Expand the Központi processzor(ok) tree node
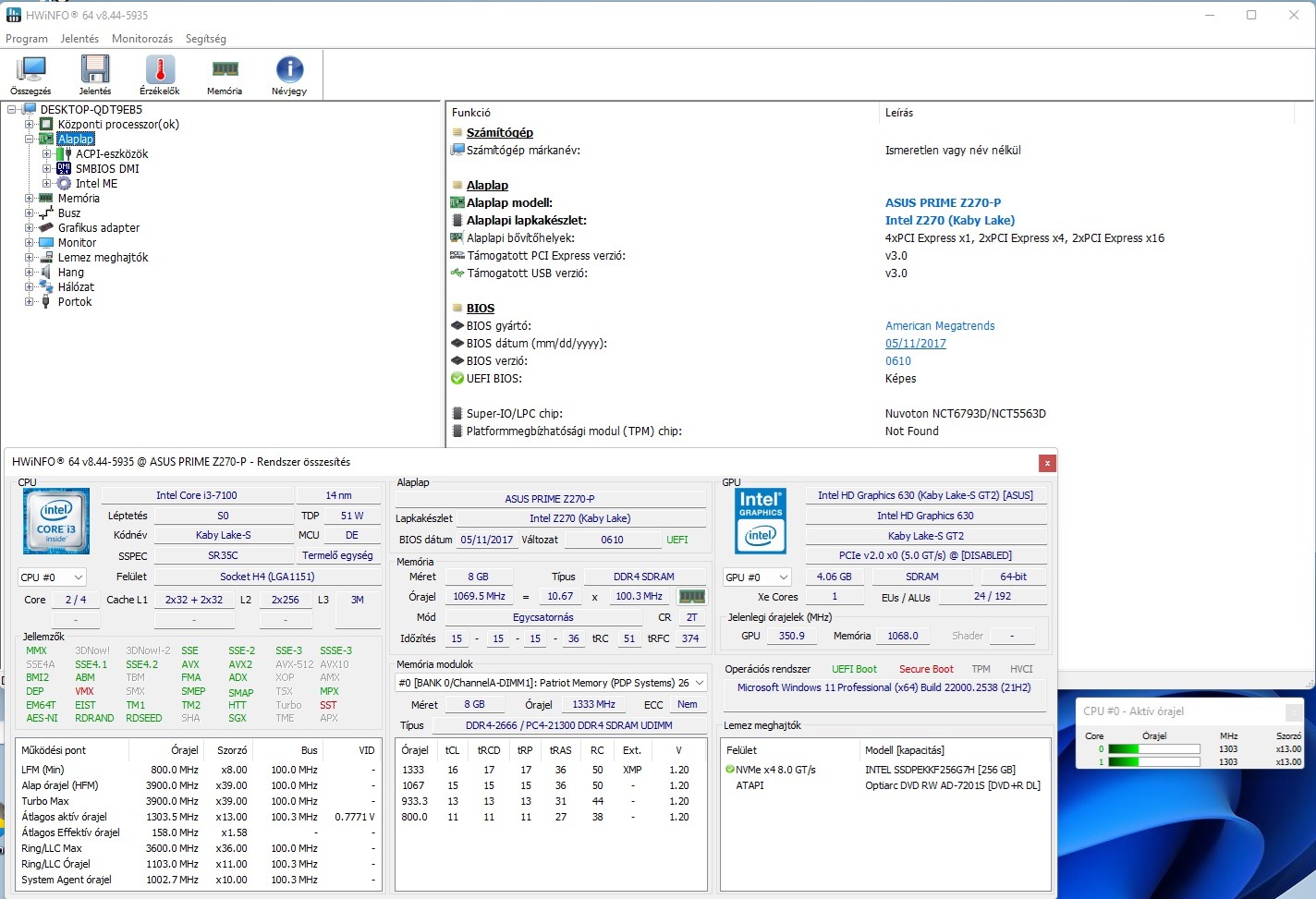This screenshot has height=899, width=1316. pyautogui.click(x=30, y=125)
